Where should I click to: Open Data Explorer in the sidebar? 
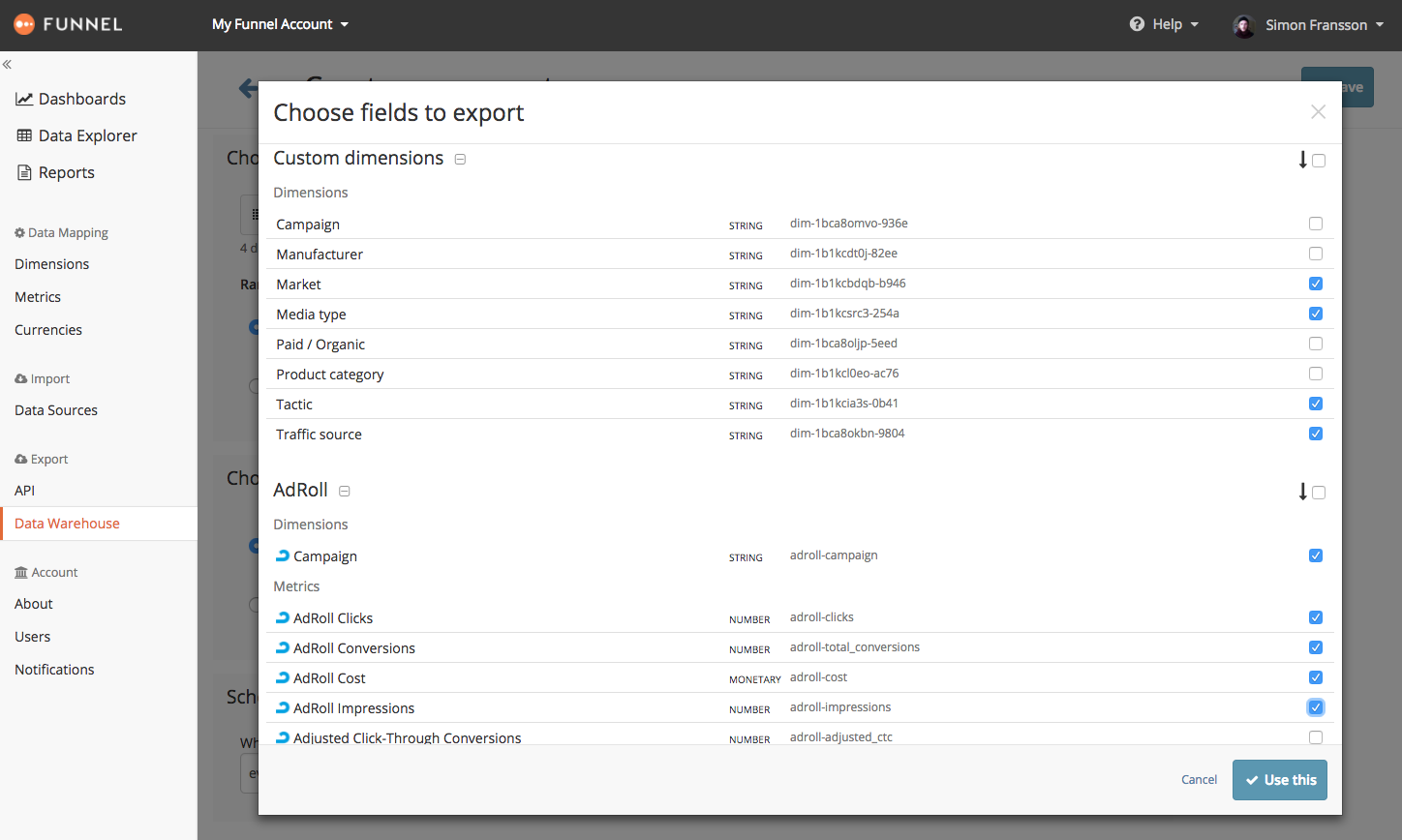87,135
